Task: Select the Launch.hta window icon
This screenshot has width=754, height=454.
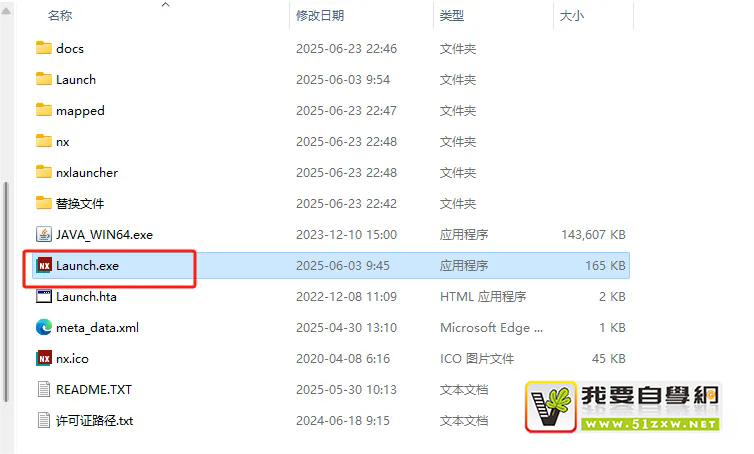Action: pos(44,296)
